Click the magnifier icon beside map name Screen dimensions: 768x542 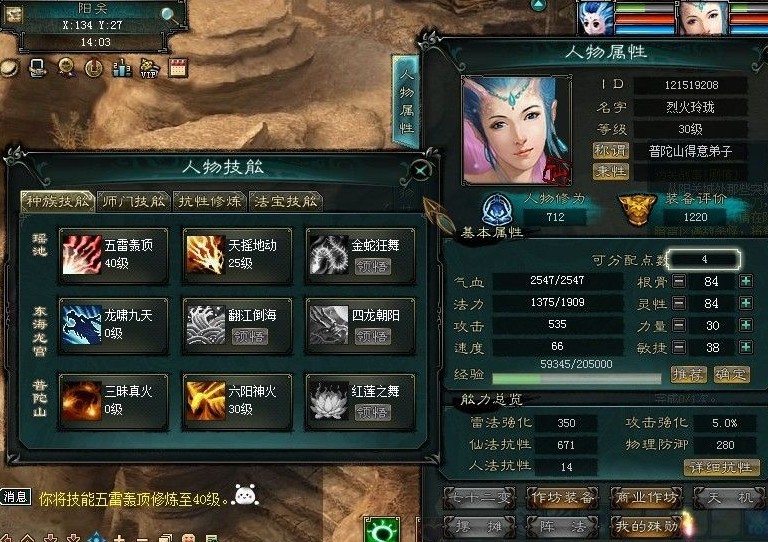tap(170, 15)
